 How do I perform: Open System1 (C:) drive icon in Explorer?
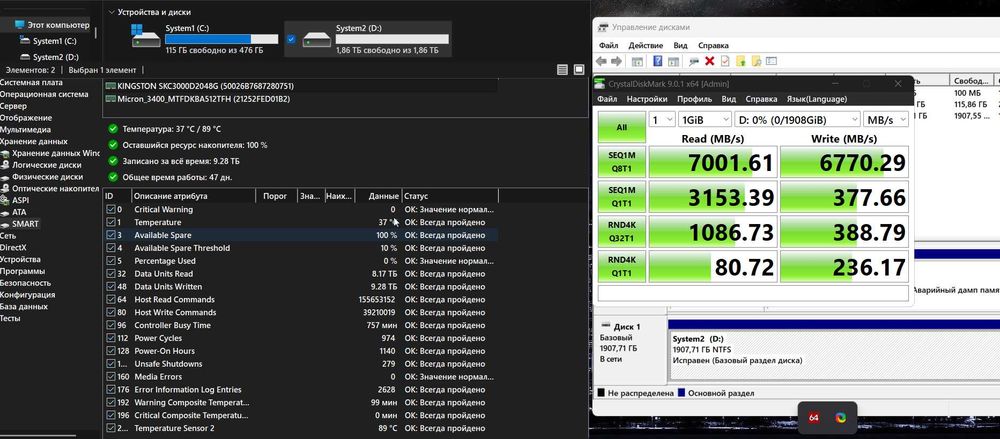[x=146, y=36]
